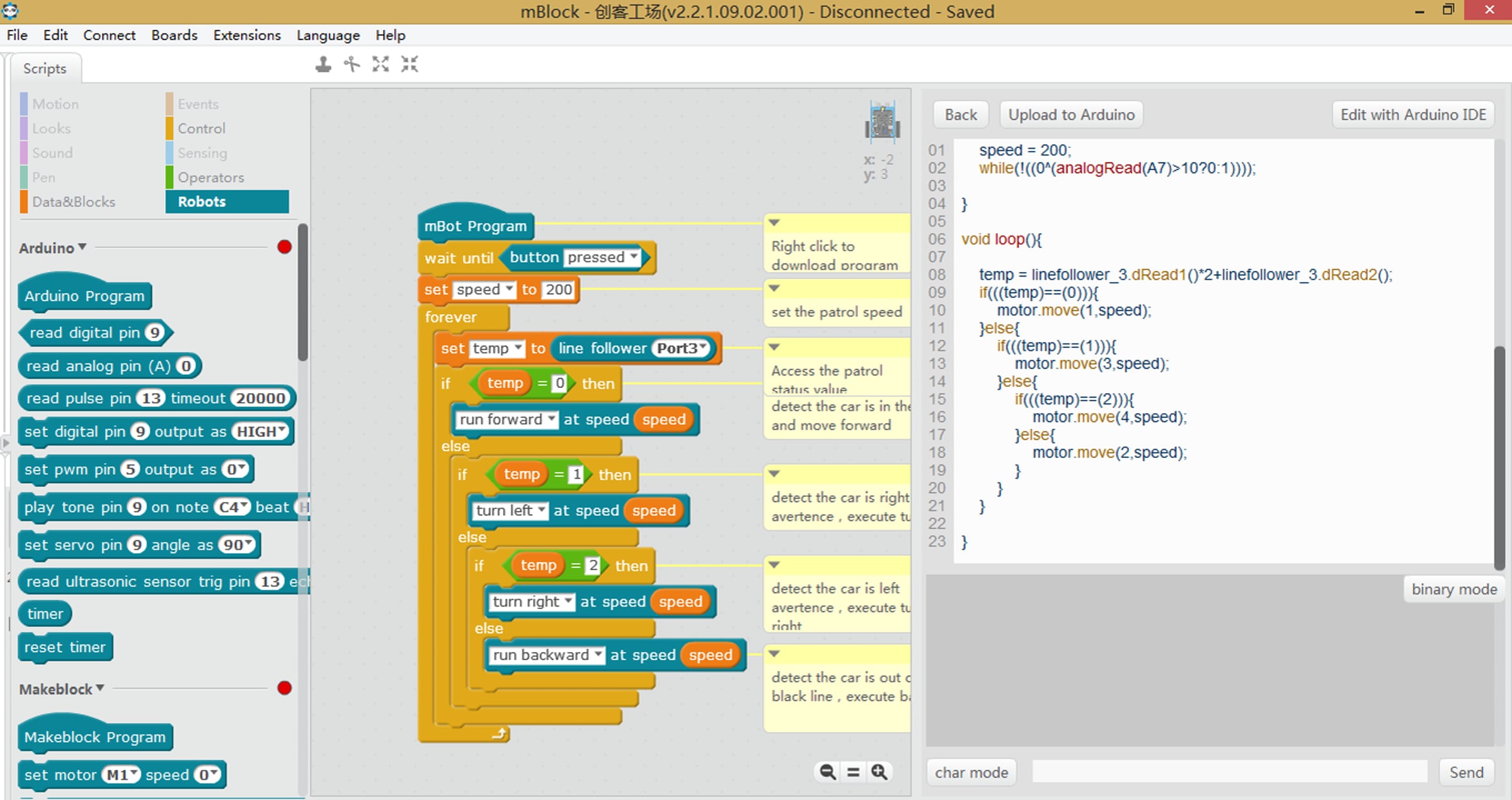Select the Motion block category
This screenshot has width=1512, height=800.
[x=55, y=104]
